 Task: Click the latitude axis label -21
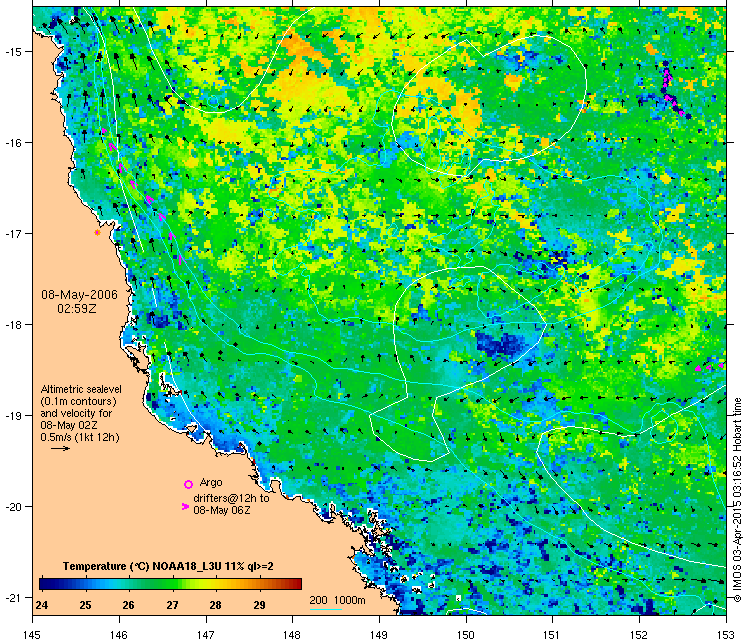point(12,597)
